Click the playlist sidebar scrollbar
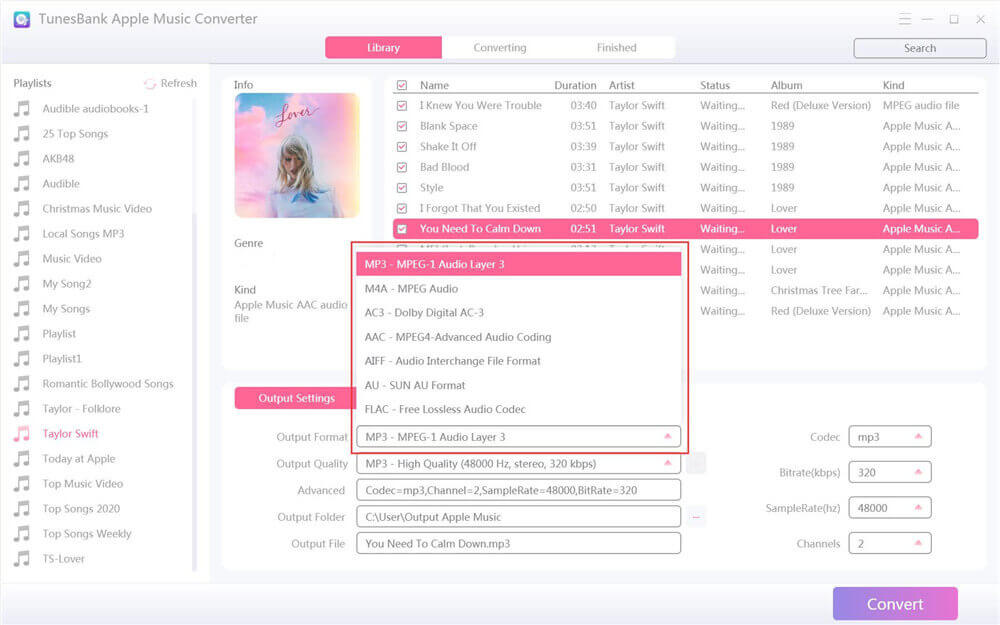 (195, 390)
